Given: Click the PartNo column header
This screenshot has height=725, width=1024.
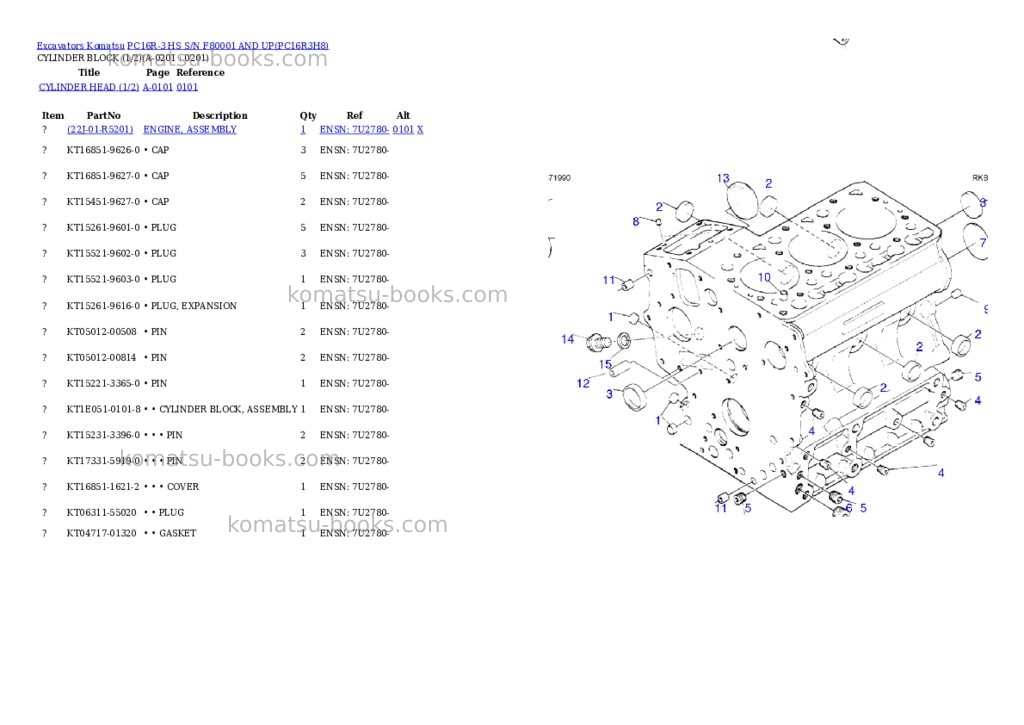Looking at the screenshot, I should coord(104,116).
